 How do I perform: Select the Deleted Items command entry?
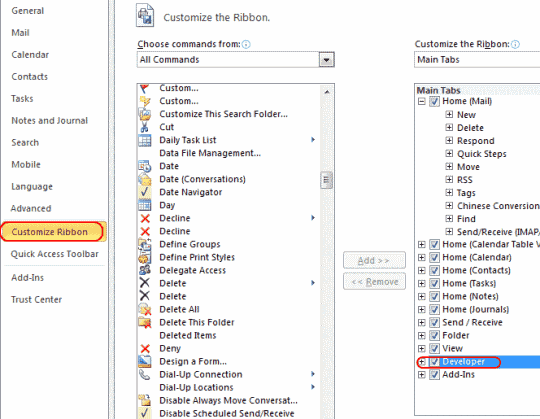coord(188,335)
